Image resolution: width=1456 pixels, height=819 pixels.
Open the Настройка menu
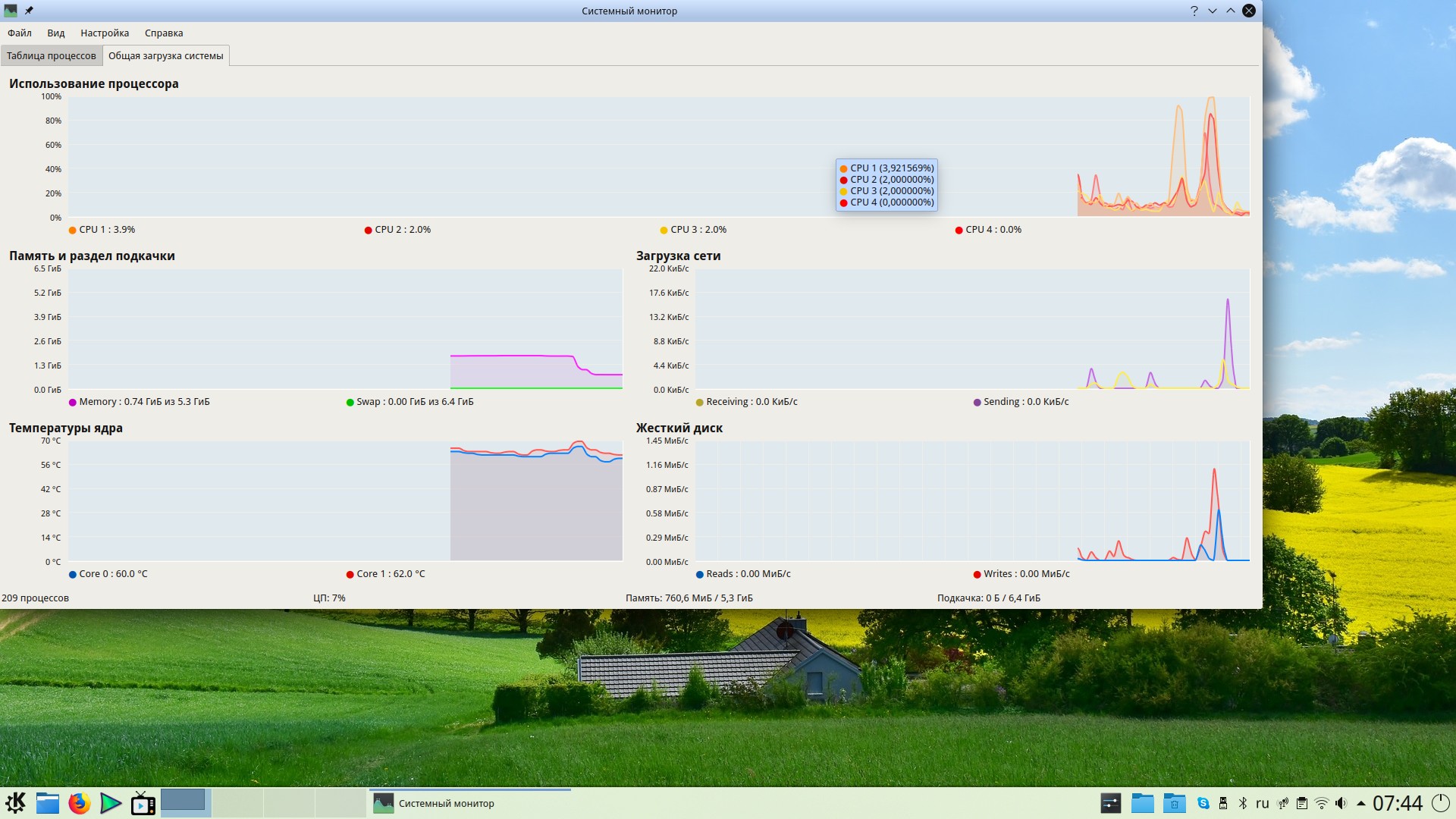tap(105, 33)
